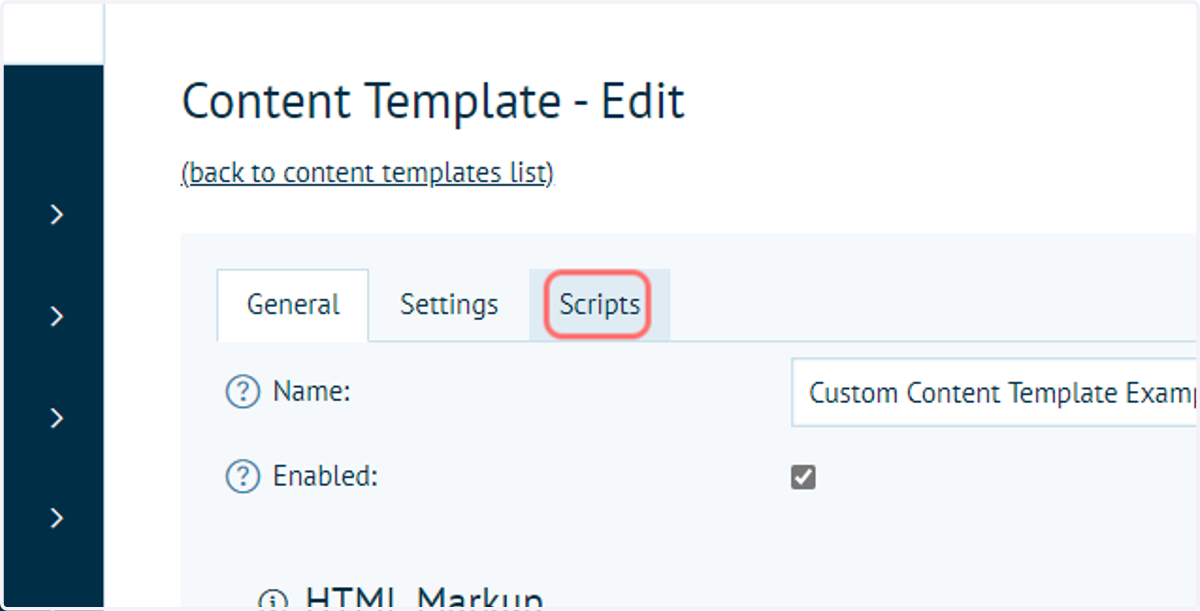Open the Settings tab

pyautogui.click(x=449, y=305)
